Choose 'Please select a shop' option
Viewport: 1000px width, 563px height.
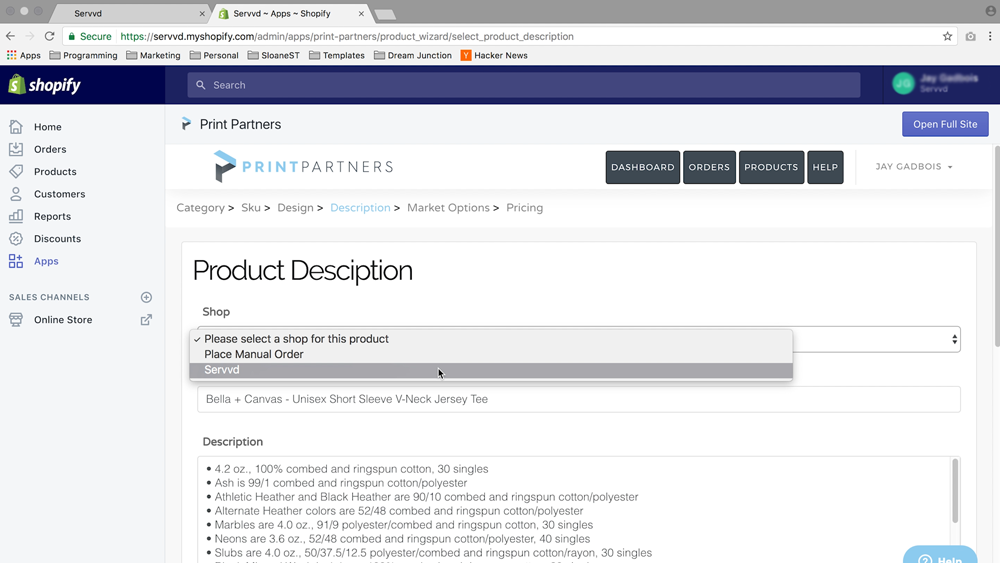click(x=491, y=339)
